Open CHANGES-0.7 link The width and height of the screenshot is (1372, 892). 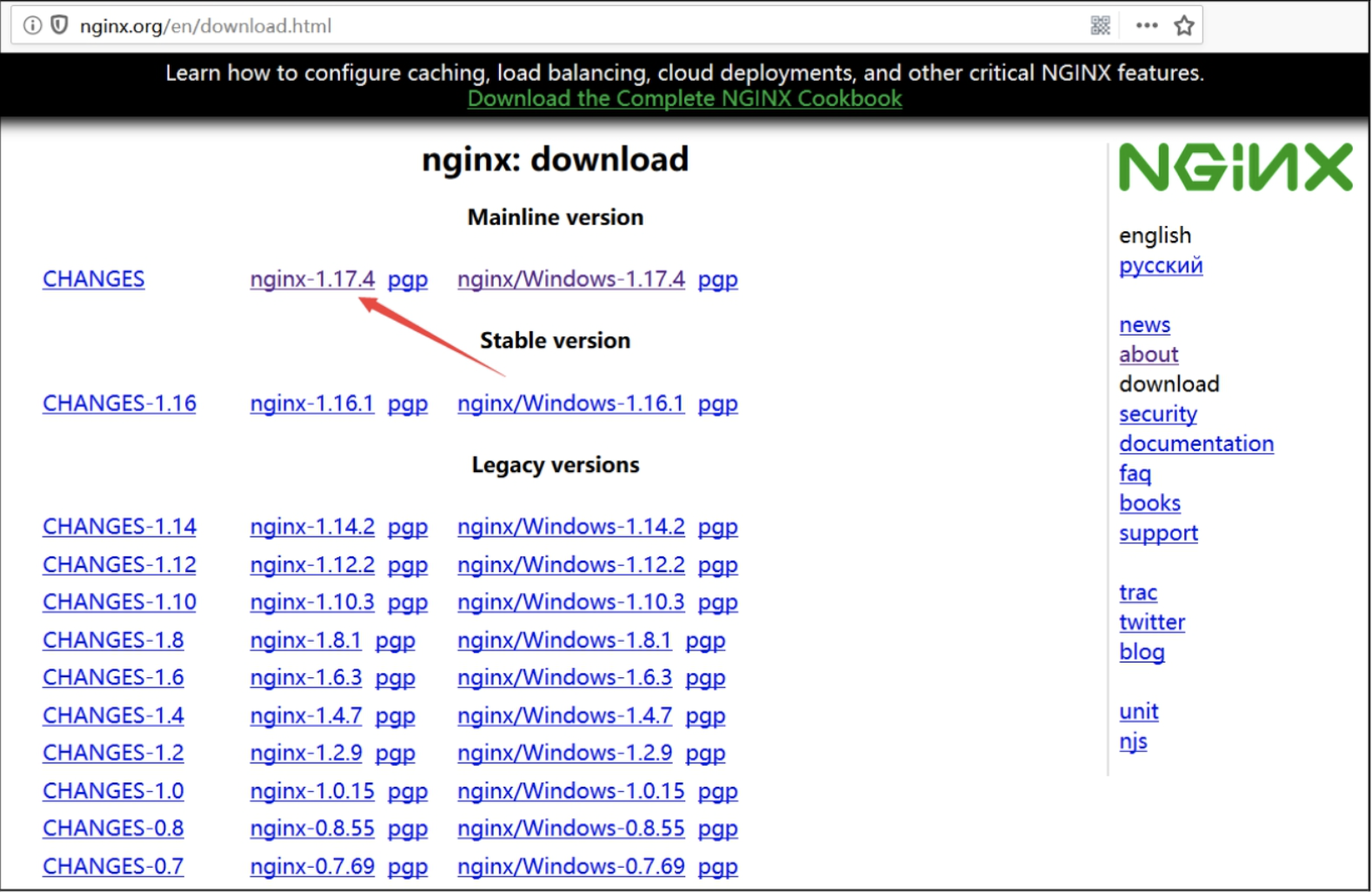pyautogui.click(x=113, y=868)
